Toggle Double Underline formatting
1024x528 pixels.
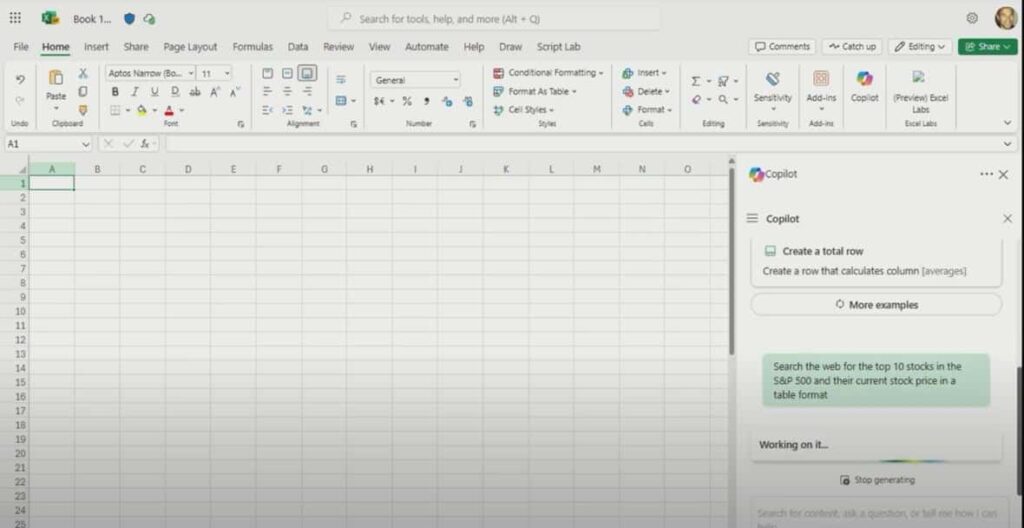[174, 92]
